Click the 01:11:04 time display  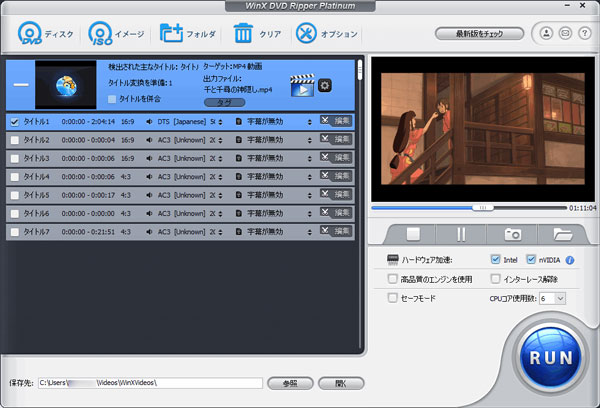tap(583, 208)
